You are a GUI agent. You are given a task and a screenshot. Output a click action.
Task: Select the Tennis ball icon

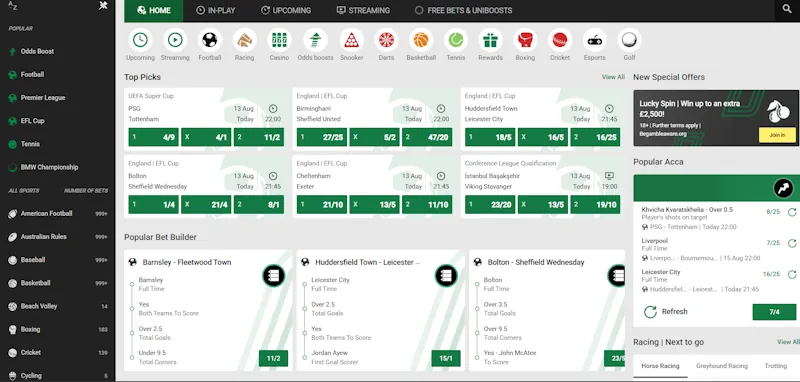coord(456,40)
